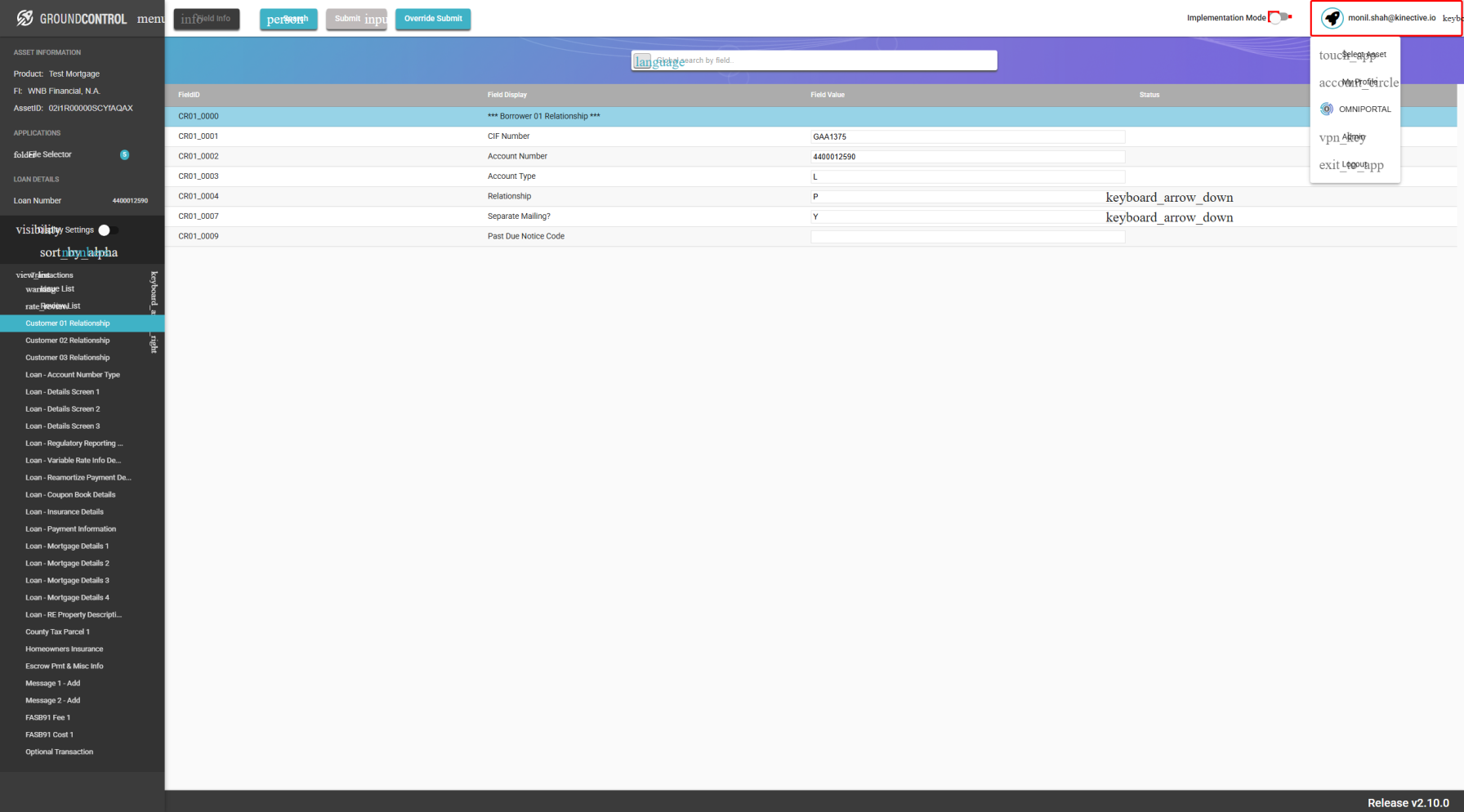Collapse the Transactions list expander

pos(154,310)
